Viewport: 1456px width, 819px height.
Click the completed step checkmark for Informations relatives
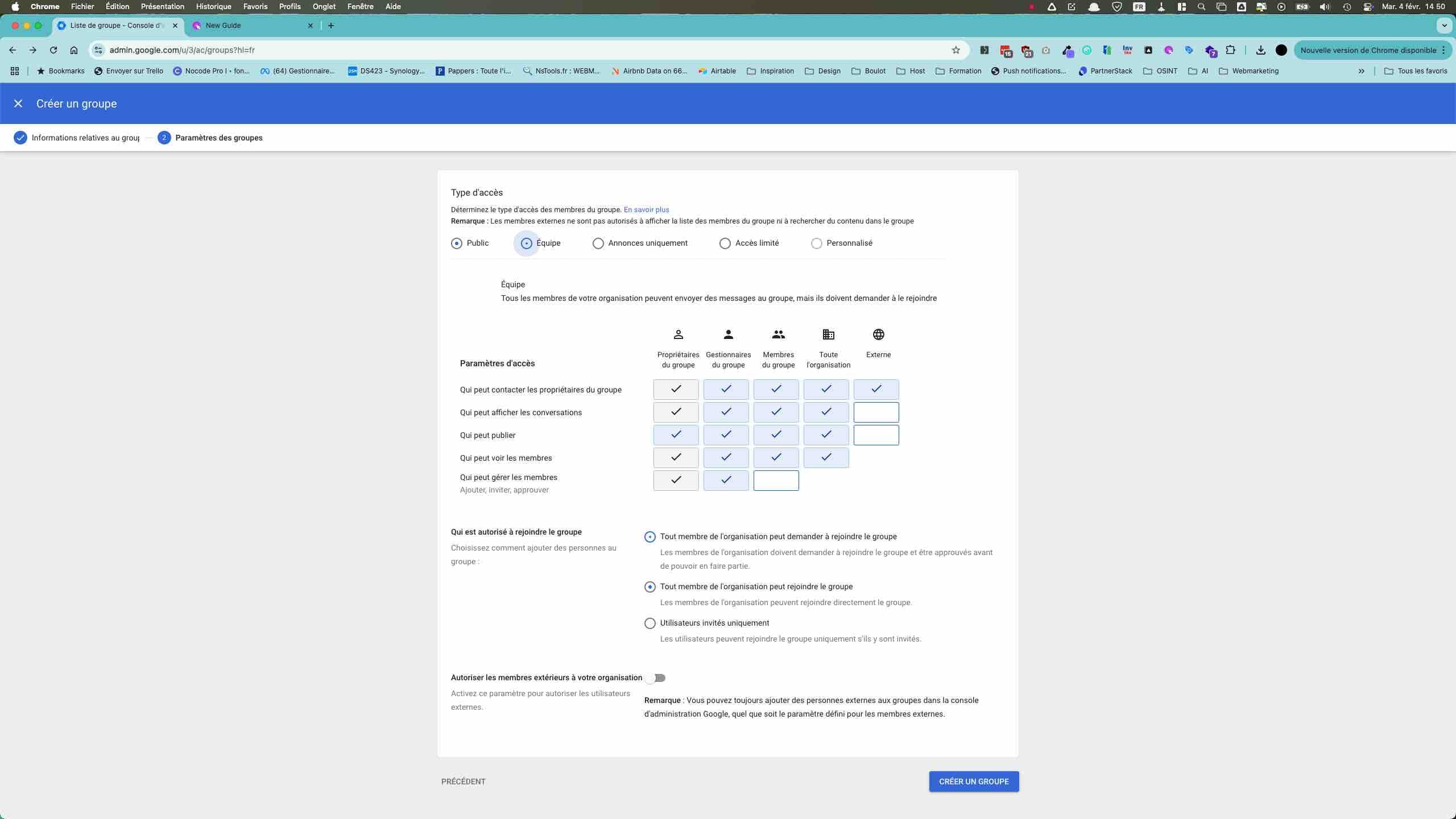pyautogui.click(x=20, y=137)
